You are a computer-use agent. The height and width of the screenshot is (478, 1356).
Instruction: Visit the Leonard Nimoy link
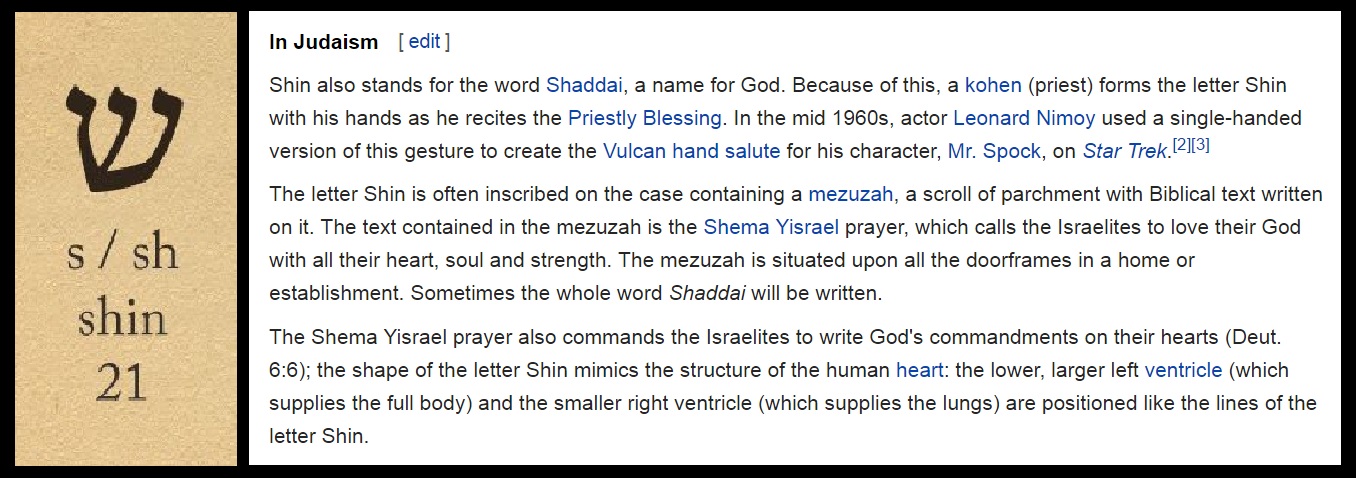click(x=1024, y=118)
